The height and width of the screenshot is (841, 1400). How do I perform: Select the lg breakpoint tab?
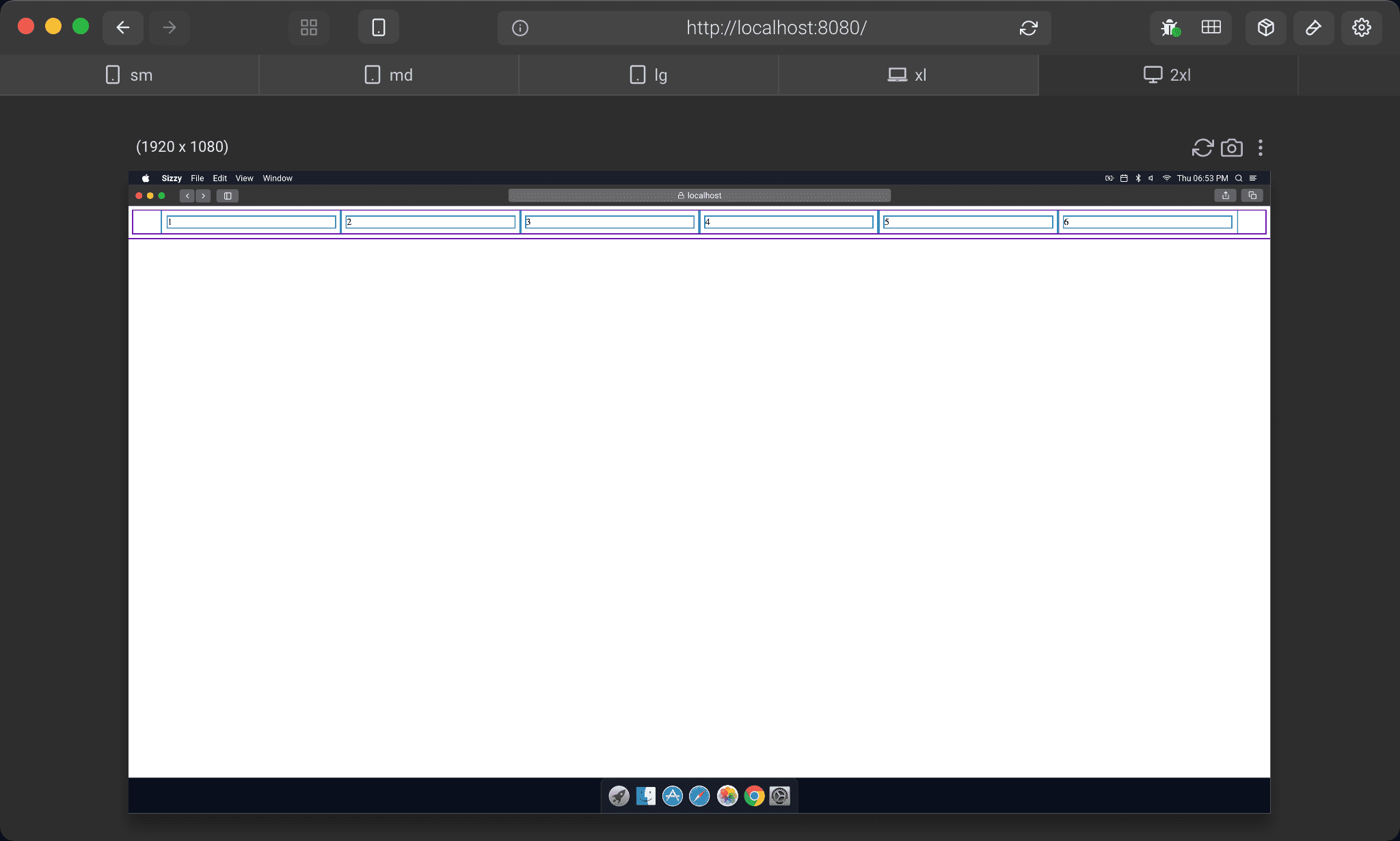pyautogui.click(x=648, y=75)
